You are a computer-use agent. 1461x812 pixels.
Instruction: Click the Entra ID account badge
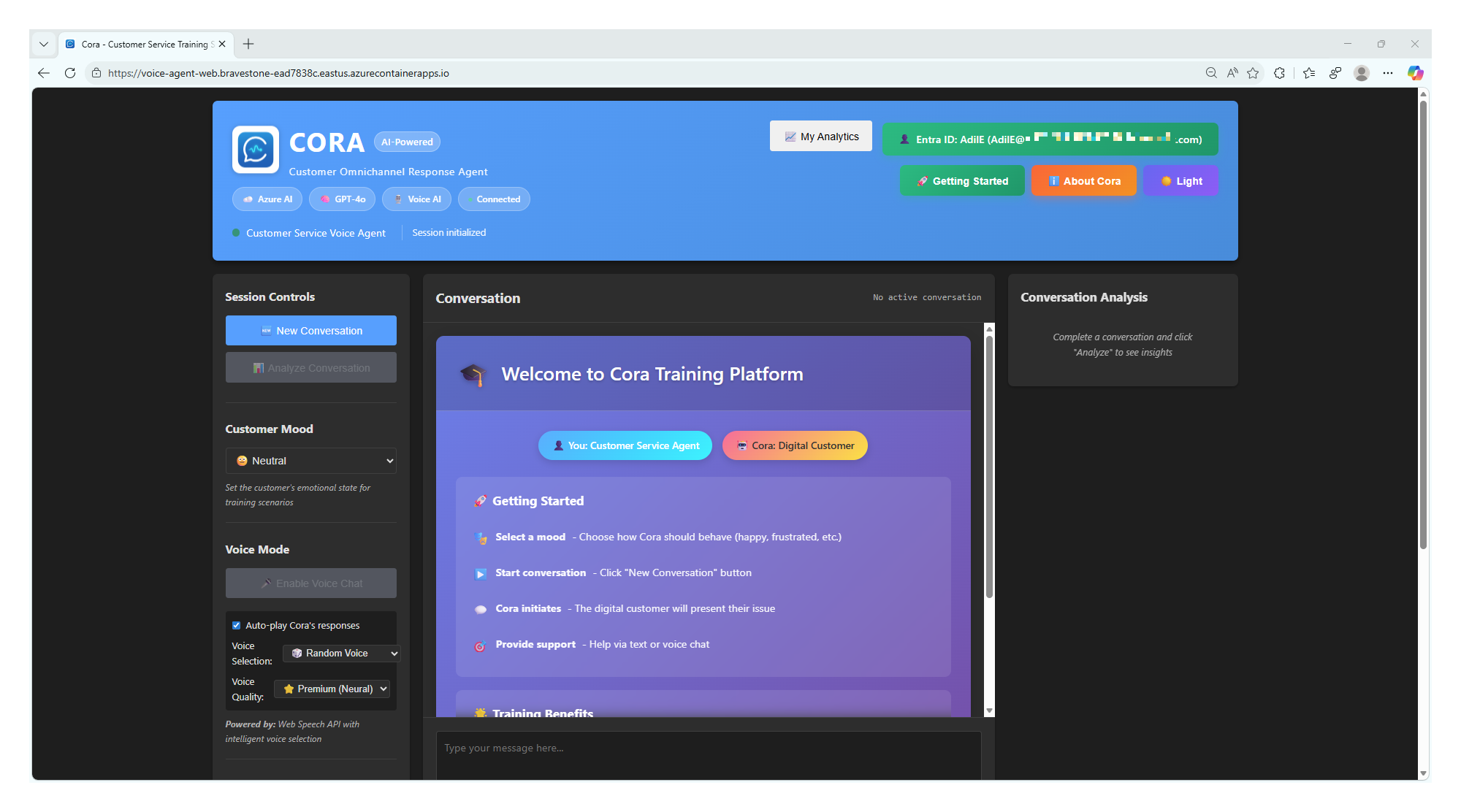click(x=1050, y=139)
